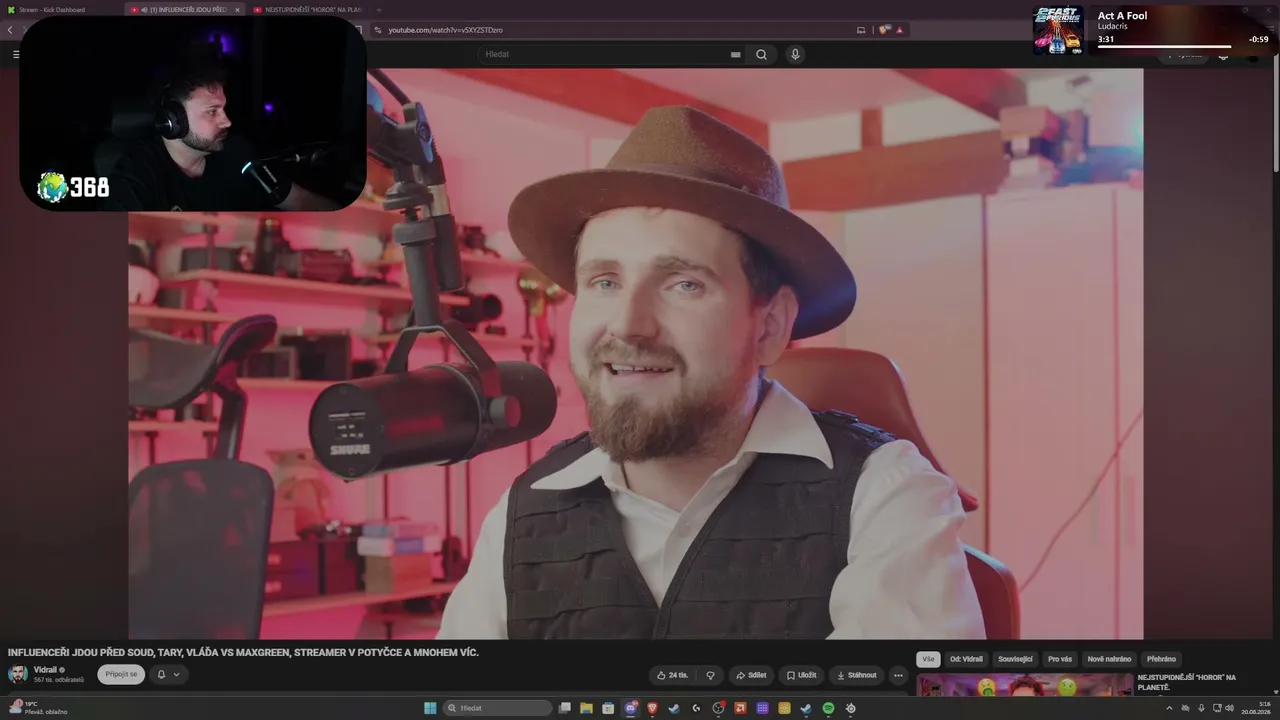Viewport: 1280px width, 720px height.
Task: Open Microsoft Store from the taskbar
Action: pos(608,708)
